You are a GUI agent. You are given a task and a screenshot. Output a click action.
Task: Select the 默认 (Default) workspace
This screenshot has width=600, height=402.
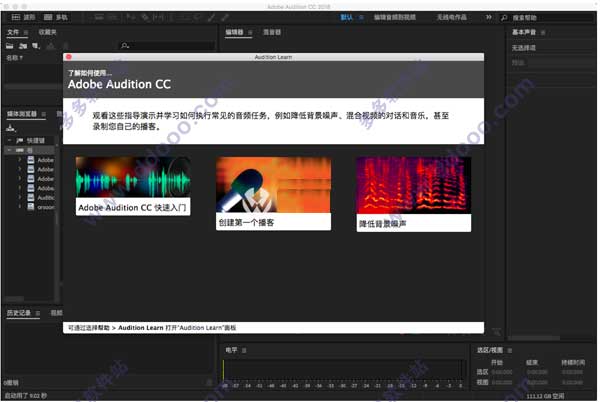(x=346, y=17)
